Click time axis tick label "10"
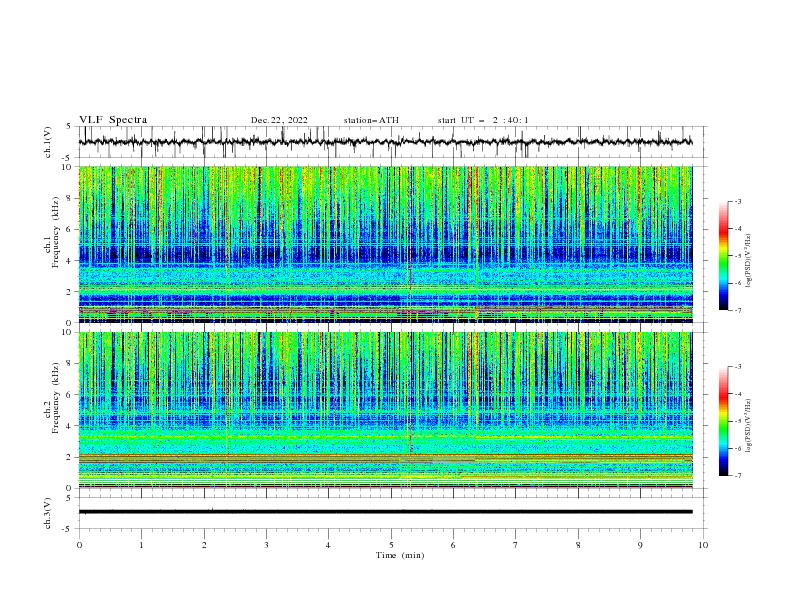This screenshot has width=792, height=612. tap(703, 545)
